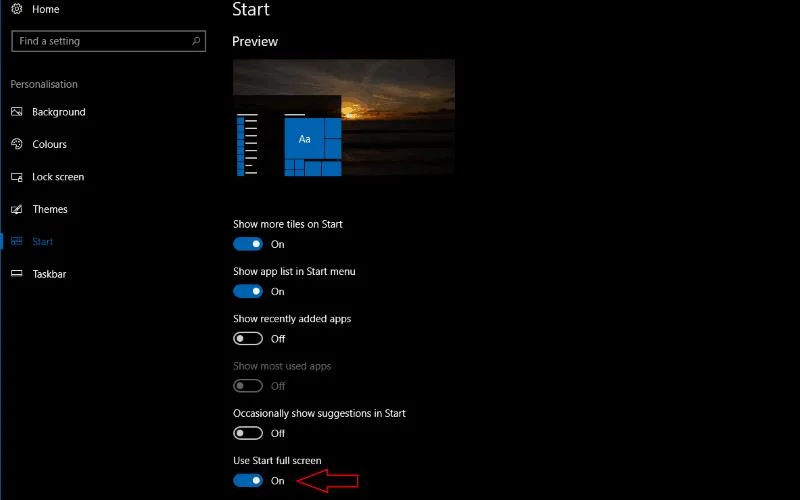The height and width of the screenshot is (500, 800).
Task: Go to Background settings
Action: point(59,112)
